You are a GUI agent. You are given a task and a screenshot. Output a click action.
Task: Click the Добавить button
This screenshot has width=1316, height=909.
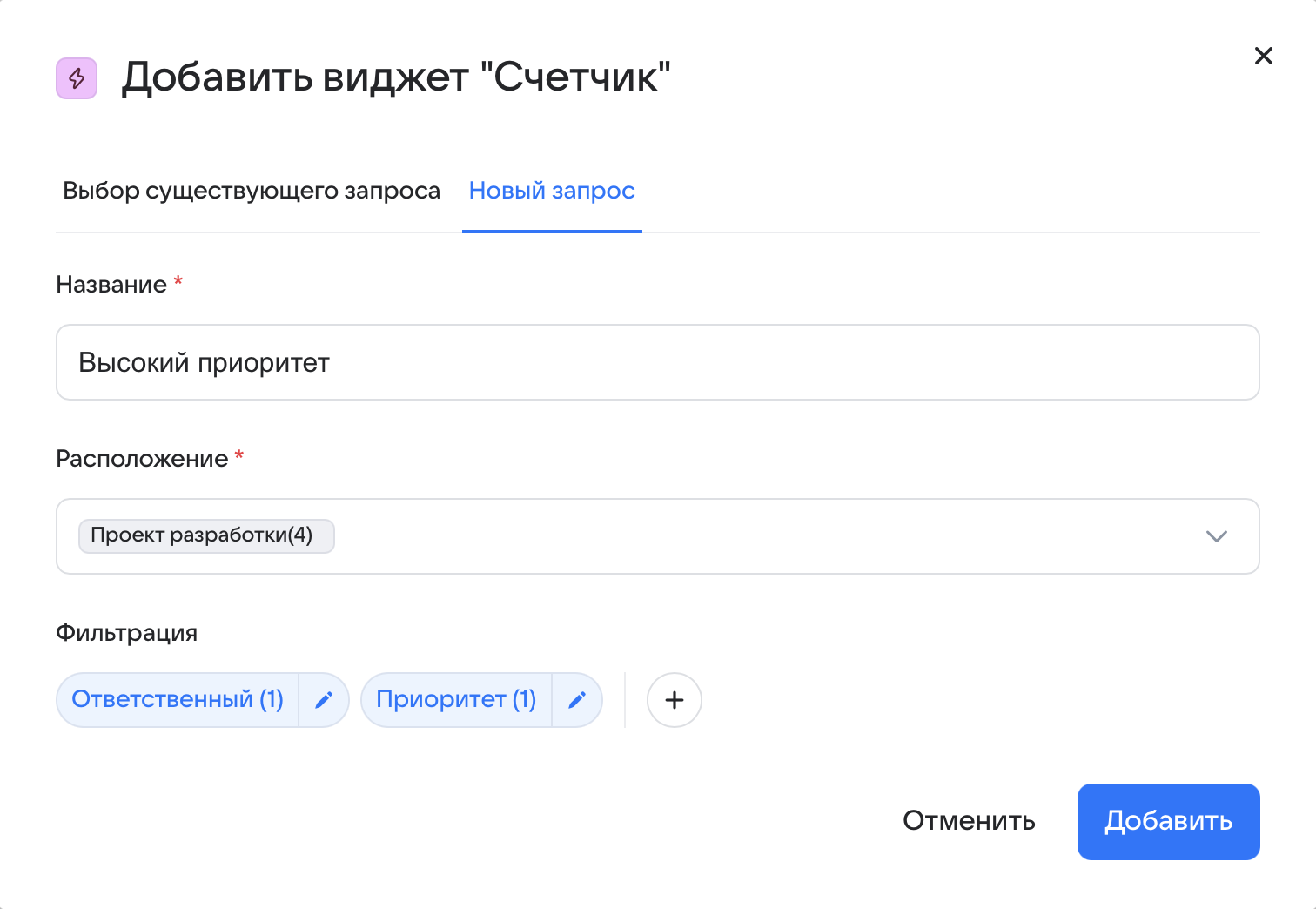(x=1168, y=821)
